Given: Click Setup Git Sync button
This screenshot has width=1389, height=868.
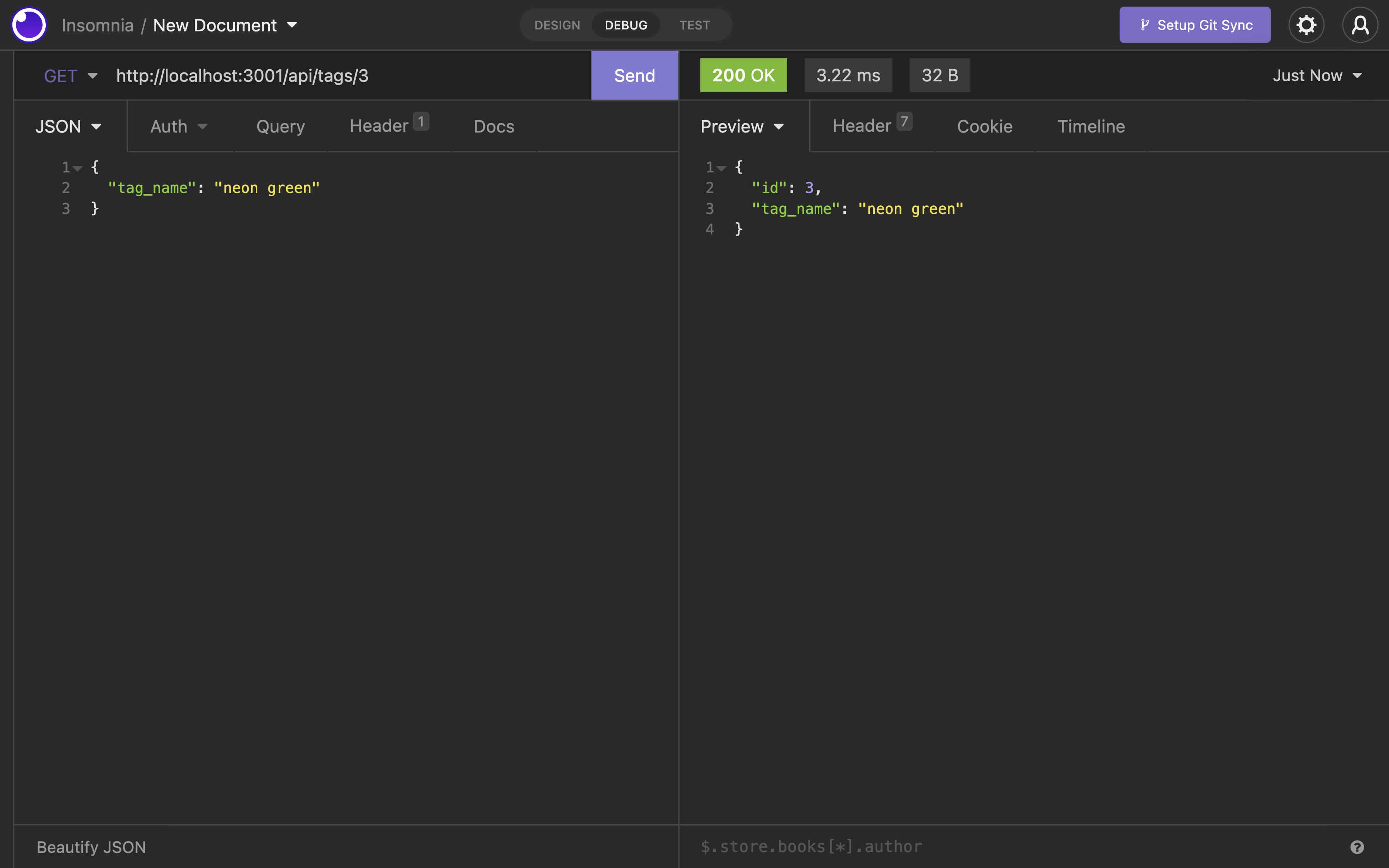Looking at the screenshot, I should click(x=1194, y=25).
